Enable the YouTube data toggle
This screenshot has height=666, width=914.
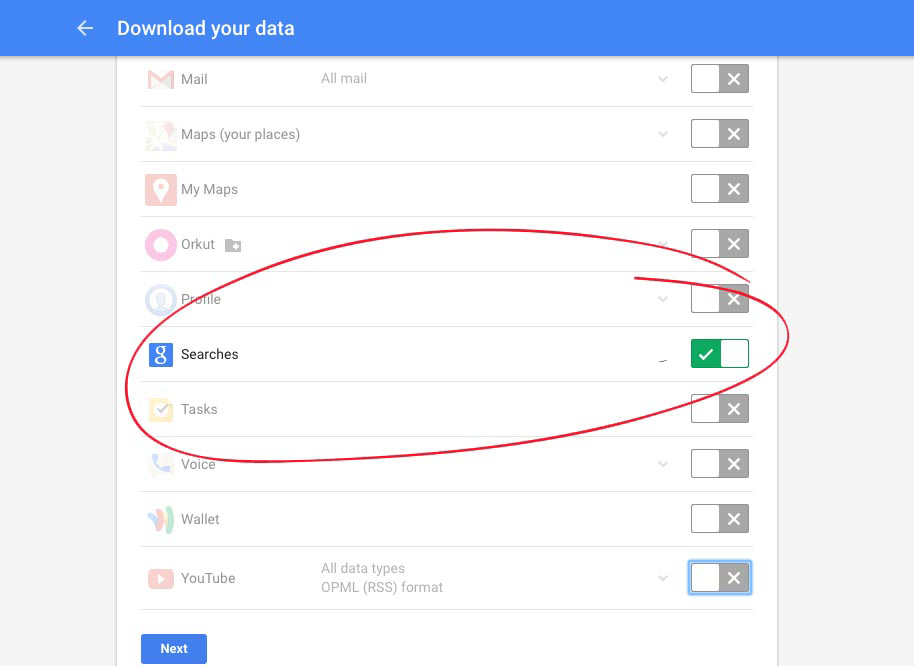coord(719,577)
